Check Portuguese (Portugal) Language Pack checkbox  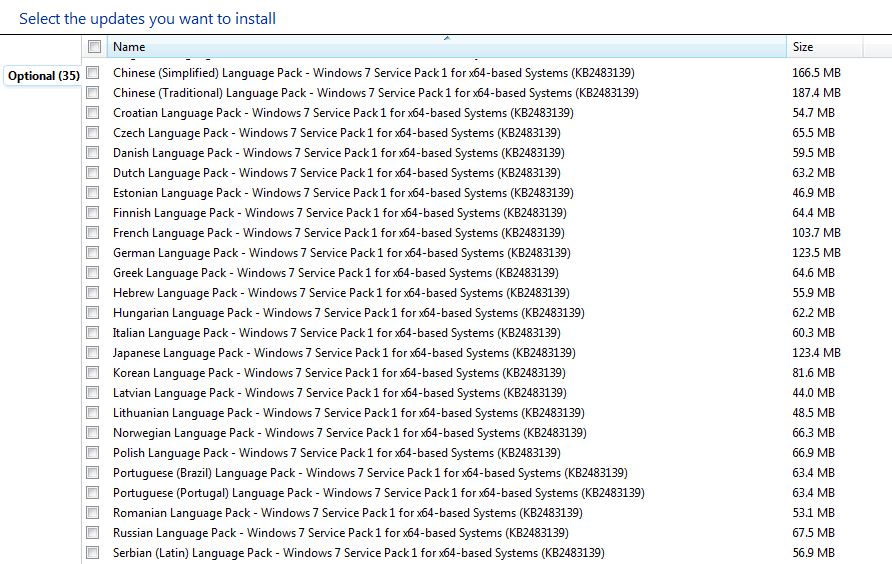[x=93, y=492]
